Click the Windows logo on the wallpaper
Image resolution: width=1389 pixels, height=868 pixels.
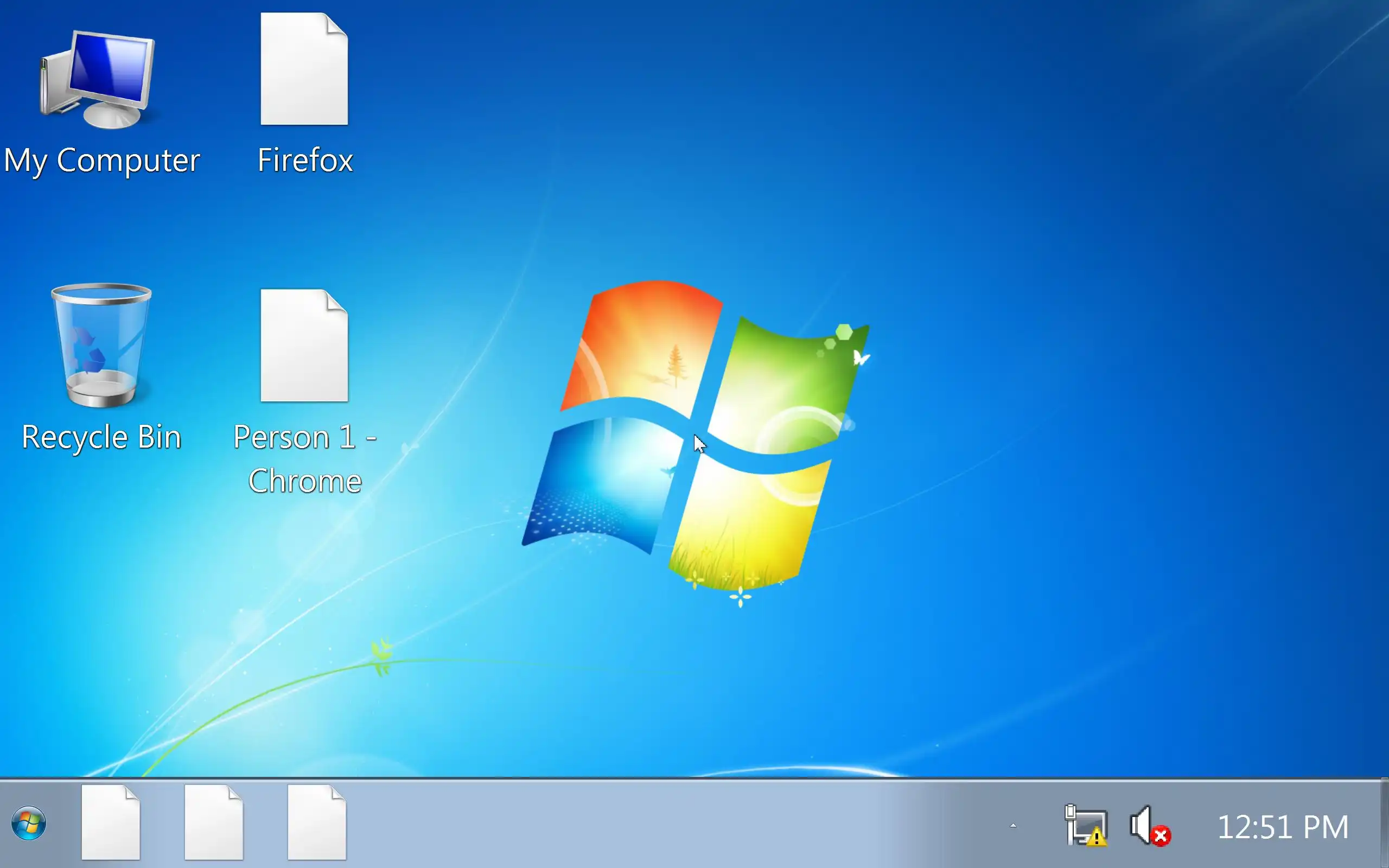coord(694,436)
